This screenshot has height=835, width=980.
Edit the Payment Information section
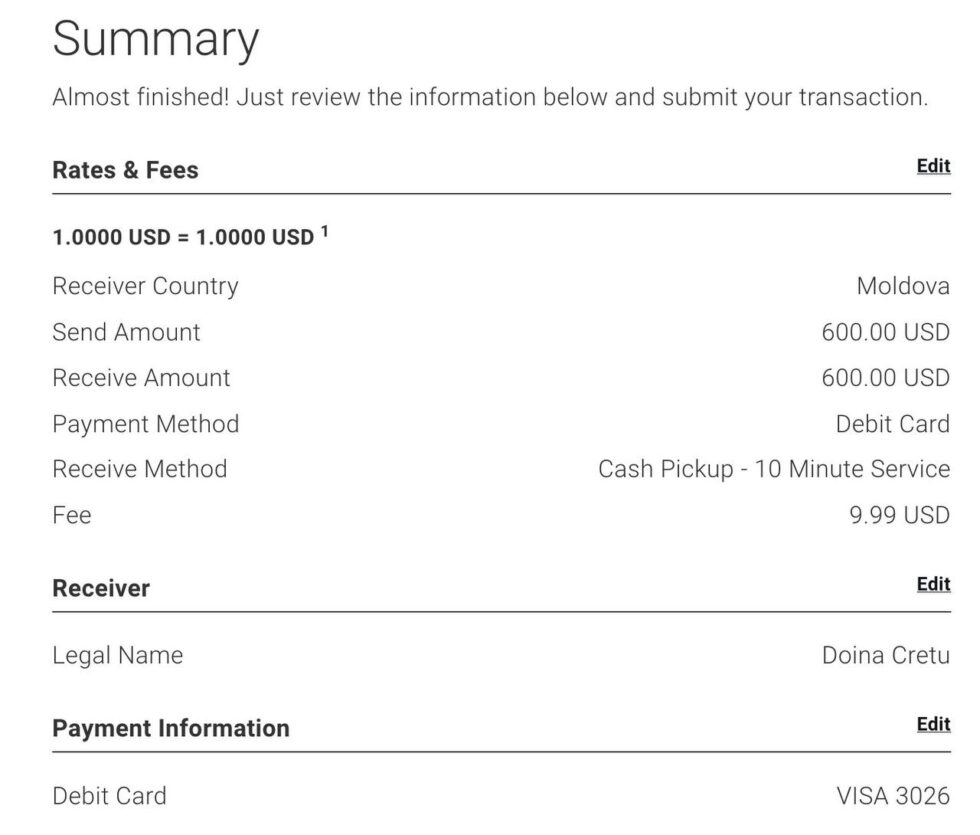coord(933,725)
